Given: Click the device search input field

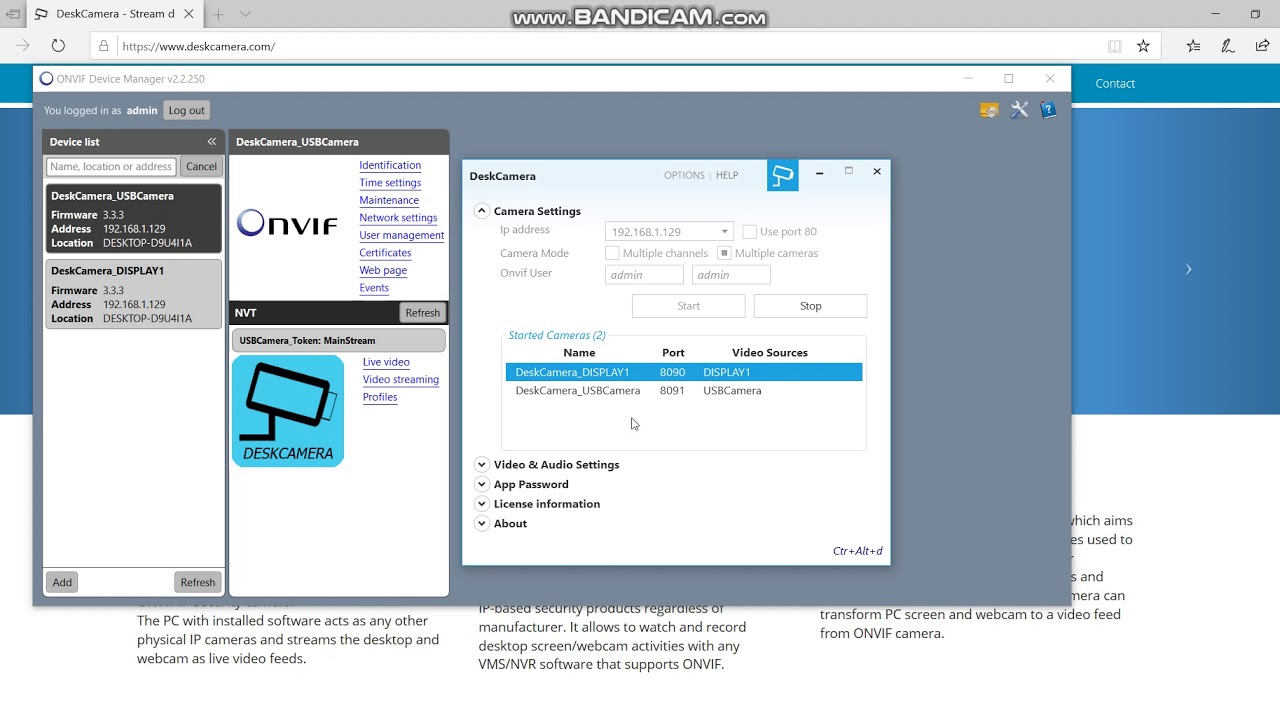Looking at the screenshot, I should tap(111, 167).
